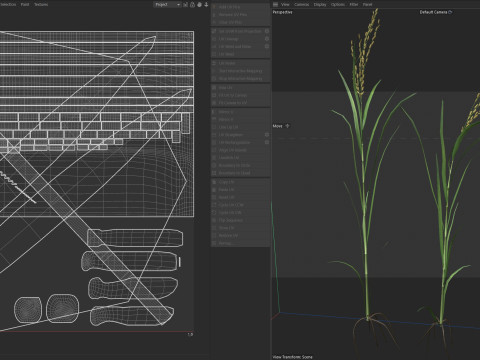Click Align UV Islands
Image resolution: width=480 pixels, height=360 pixels.
(x=240, y=150)
